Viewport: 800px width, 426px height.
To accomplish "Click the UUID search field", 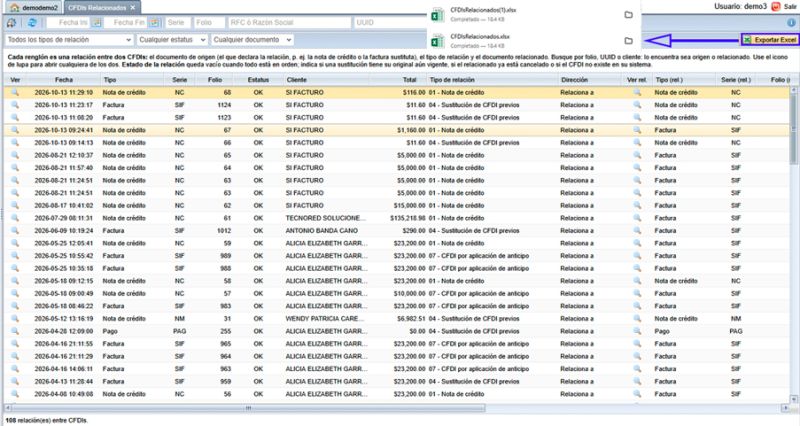I will (x=389, y=22).
